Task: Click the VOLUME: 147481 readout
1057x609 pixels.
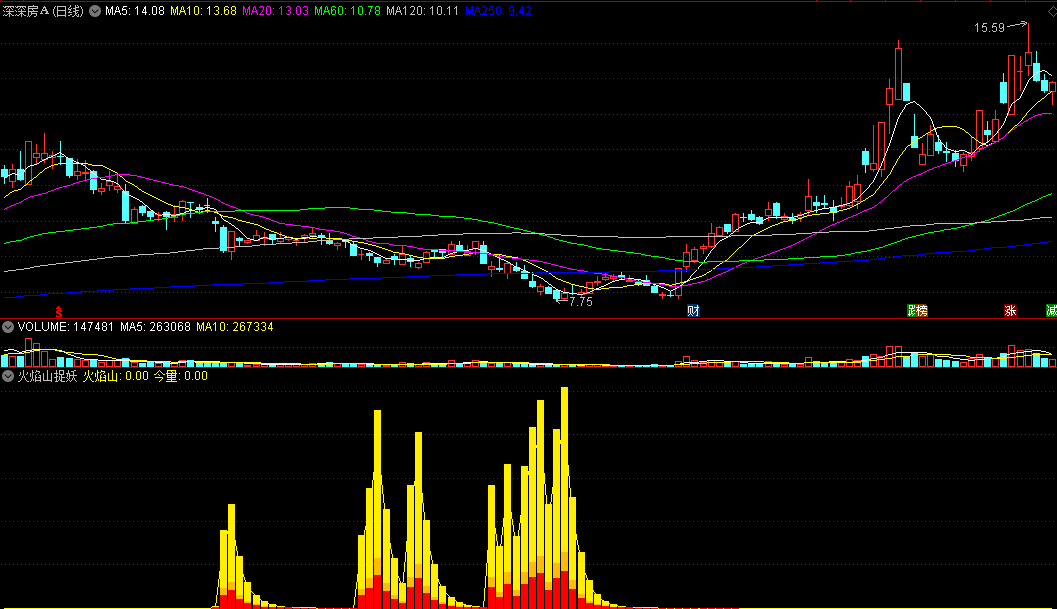Action: pyautogui.click(x=65, y=327)
